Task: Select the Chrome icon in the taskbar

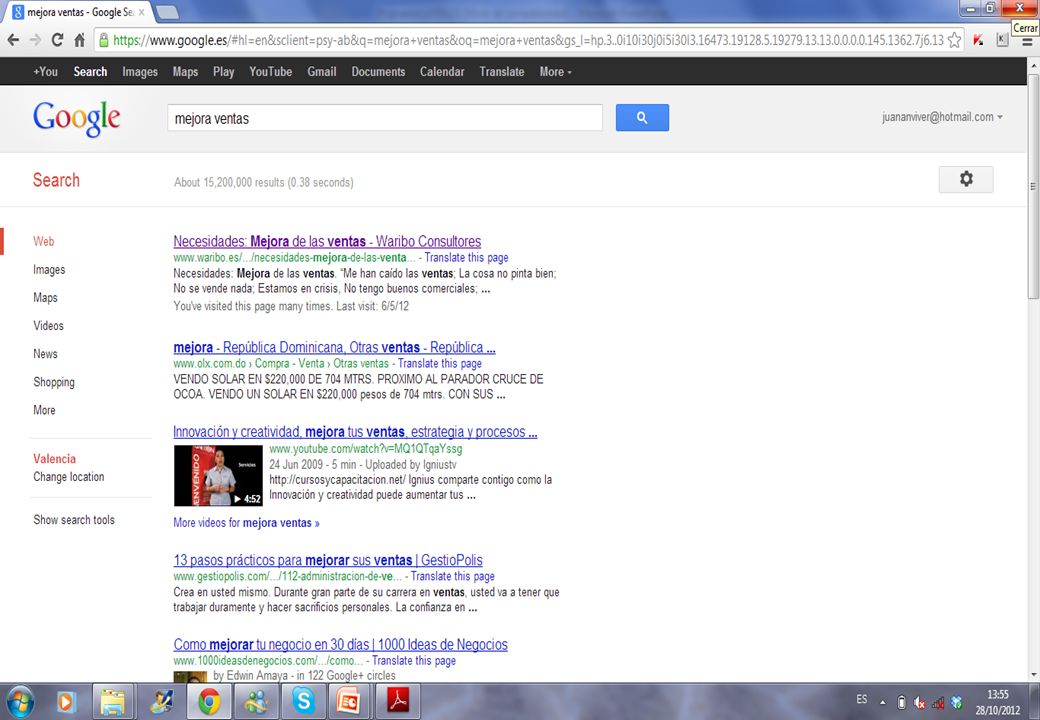Action: pyautogui.click(x=209, y=701)
